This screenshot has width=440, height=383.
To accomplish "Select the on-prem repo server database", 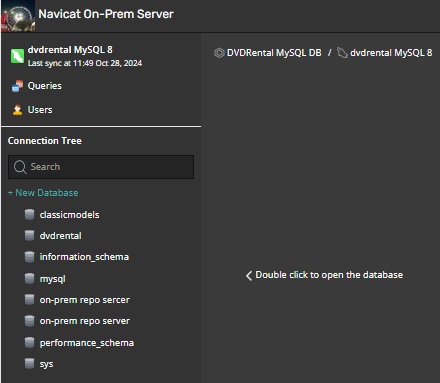I will (x=85, y=321).
